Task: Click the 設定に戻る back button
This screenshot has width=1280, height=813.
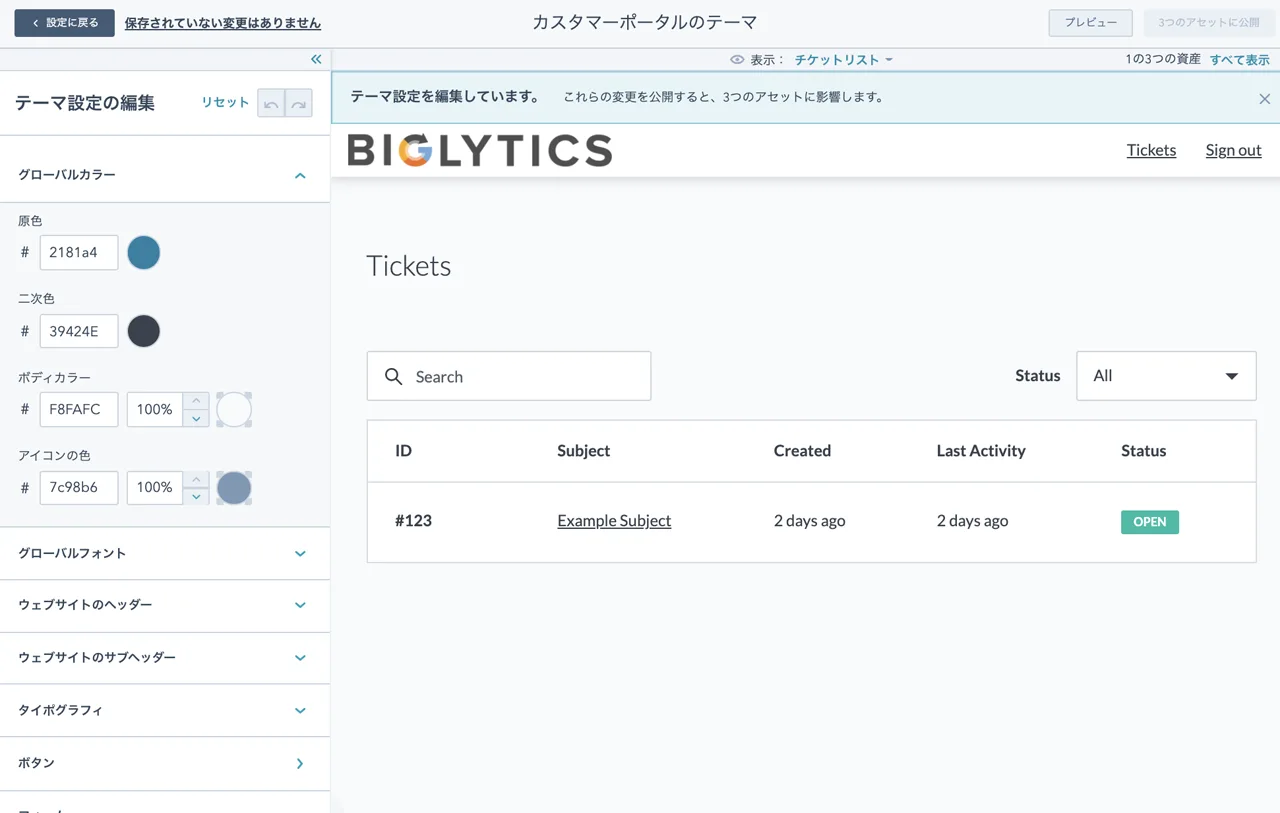Action: tap(64, 23)
